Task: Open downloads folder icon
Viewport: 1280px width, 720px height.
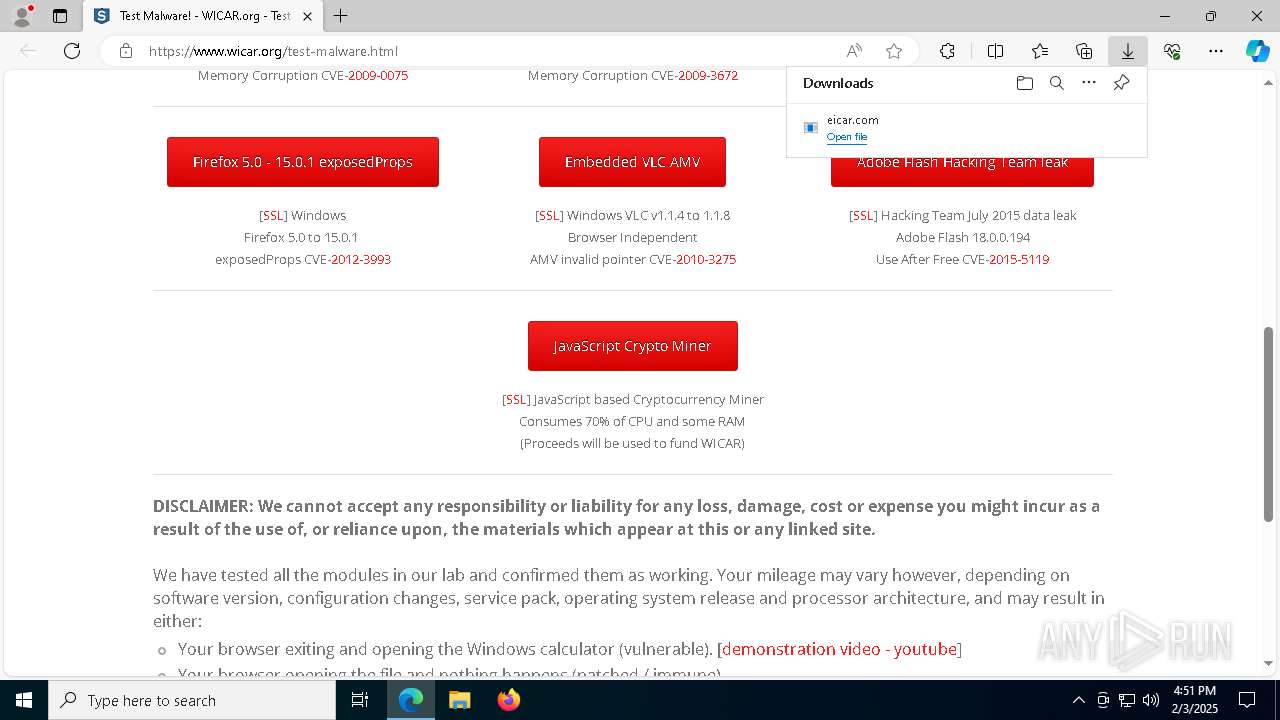Action: coord(1025,83)
